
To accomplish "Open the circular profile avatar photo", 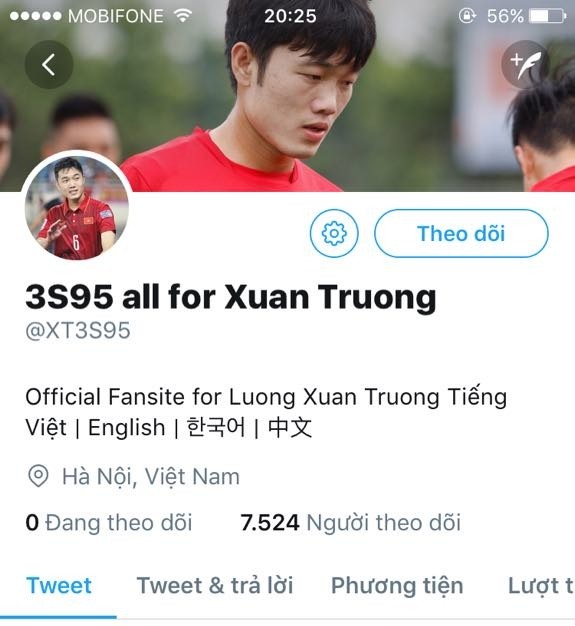I will 76,206.
